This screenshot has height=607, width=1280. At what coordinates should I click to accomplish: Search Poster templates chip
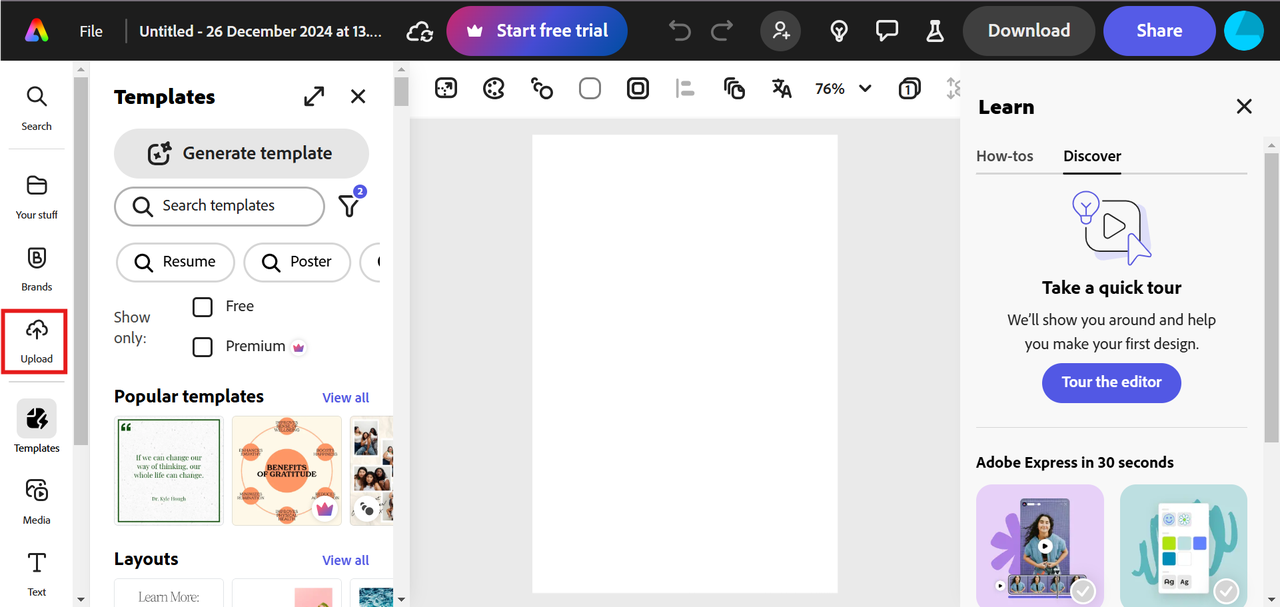[x=297, y=262]
